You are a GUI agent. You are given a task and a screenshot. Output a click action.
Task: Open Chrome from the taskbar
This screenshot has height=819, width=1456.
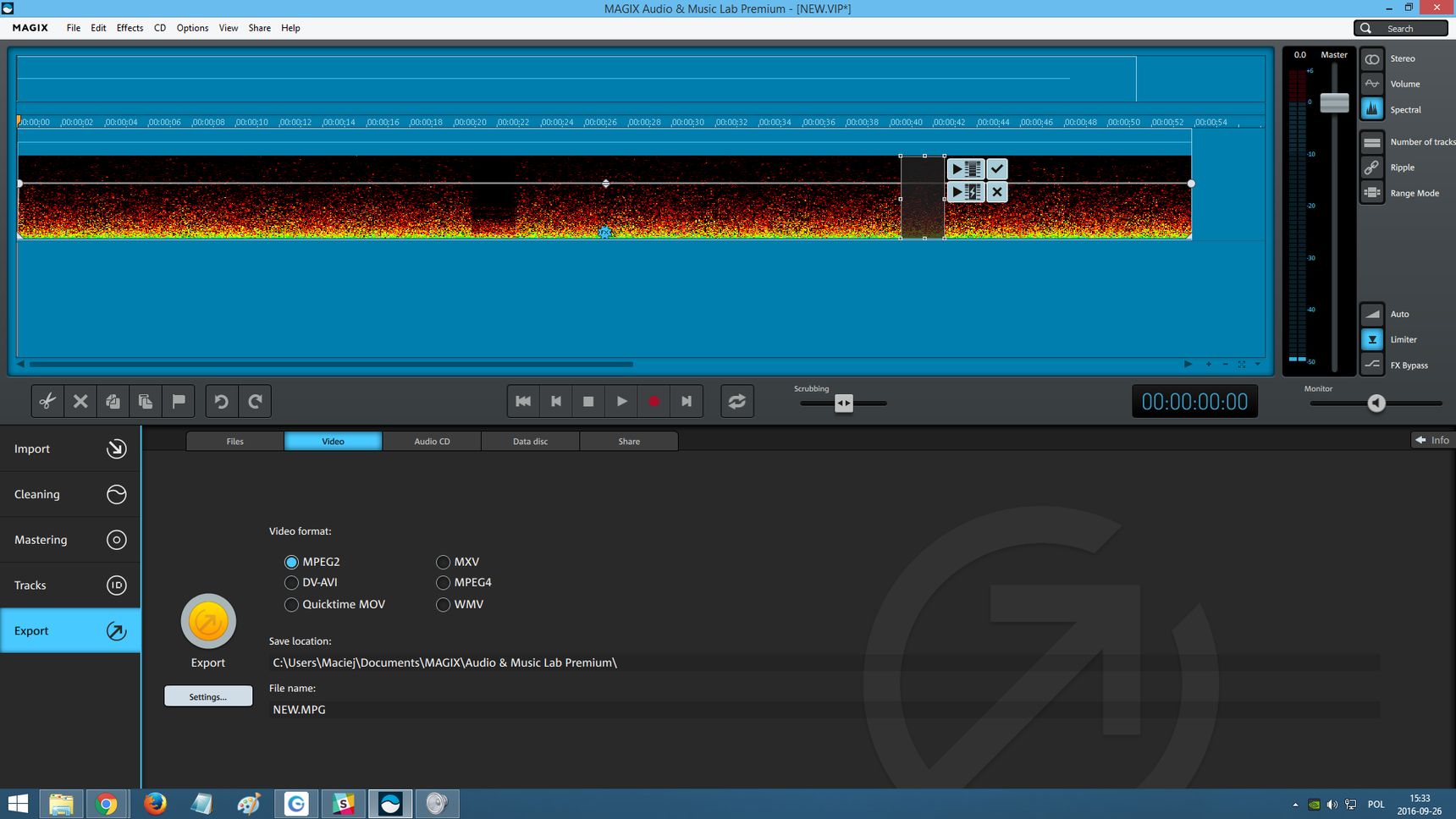[106, 803]
